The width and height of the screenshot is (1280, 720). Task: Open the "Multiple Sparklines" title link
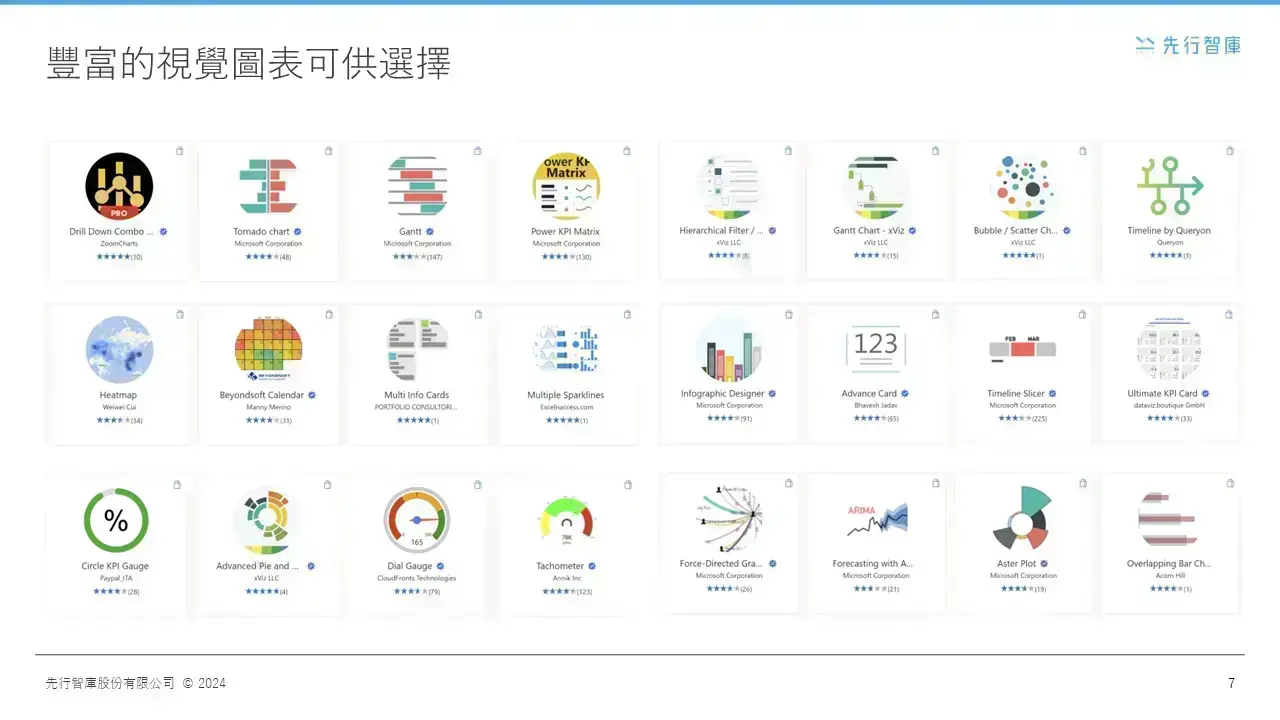pyautogui.click(x=566, y=395)
